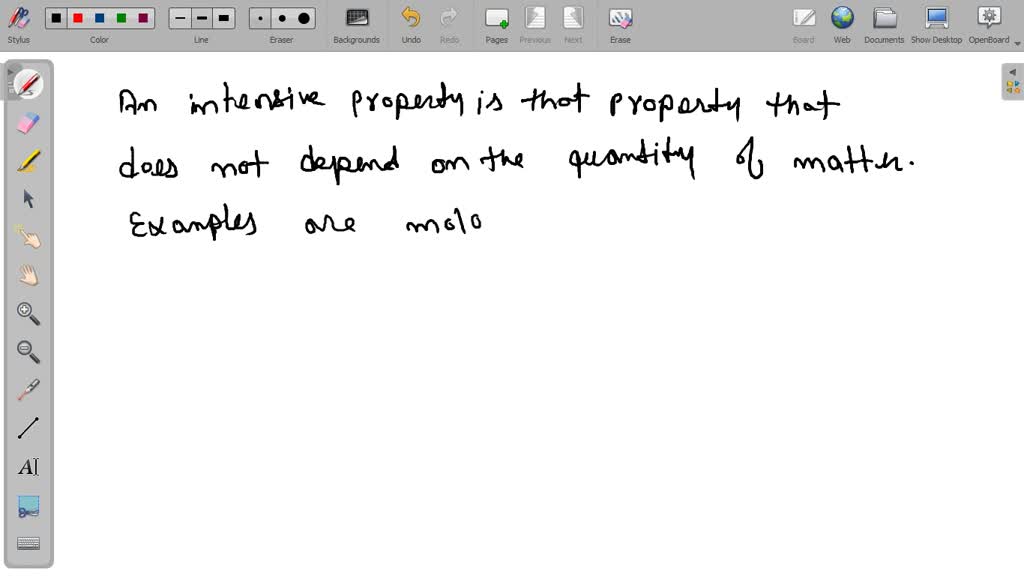This screenshot has height=576, width=1024.
Task: Select the medium line thickness
Action: [x=201, y=17]
